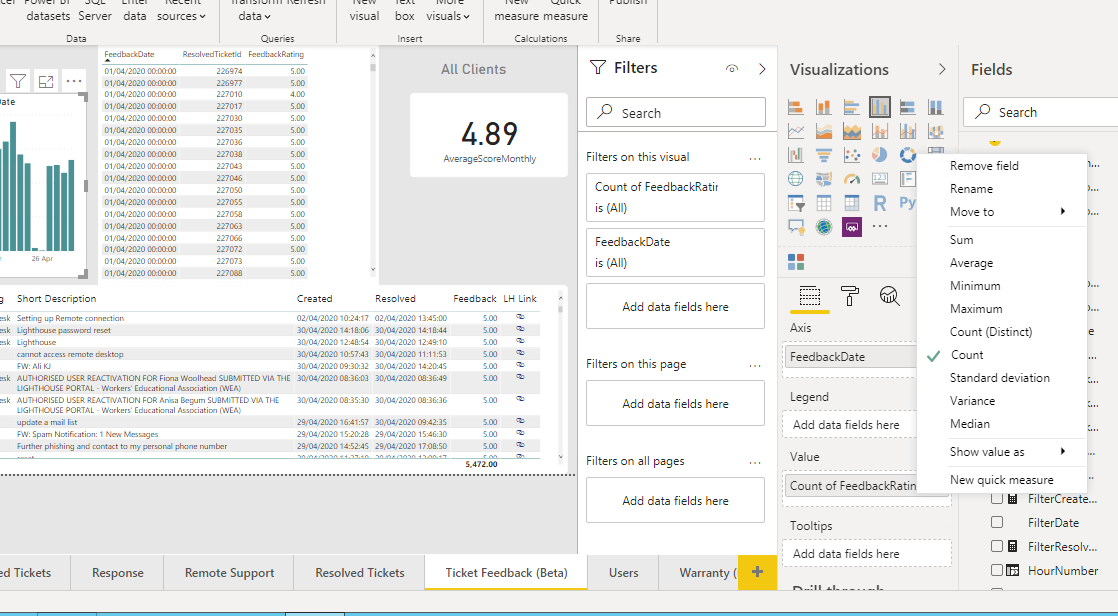This screenshot has width=1118, height=616.
Task: Select the scatter chart visual
Action: tap(851, 155)
